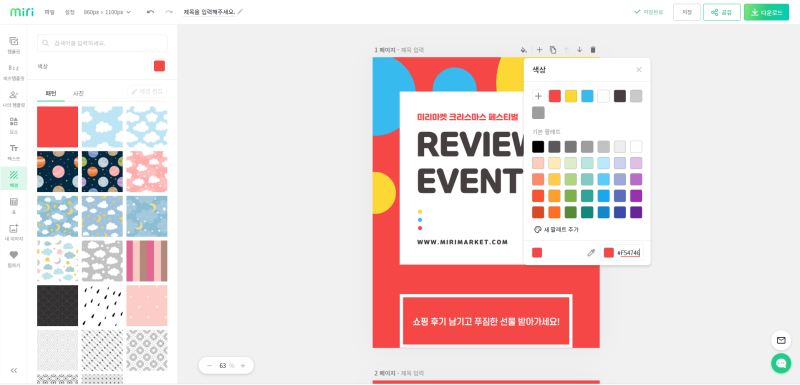Screen dimensions: 800x385
Task: Click the add new palette icon link
Action: [556, 229]
